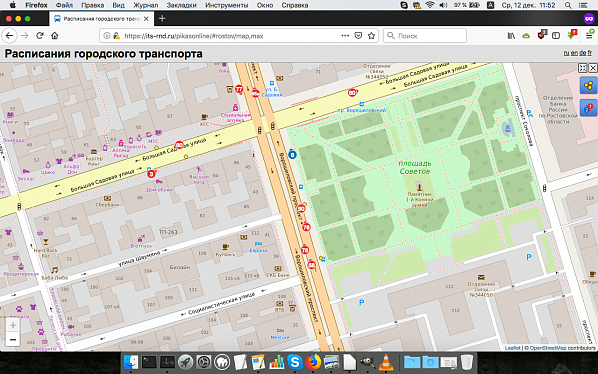Viewport: 598px width, 374px height.
Task: Close the map with X icon
Action: click(593, 68)
